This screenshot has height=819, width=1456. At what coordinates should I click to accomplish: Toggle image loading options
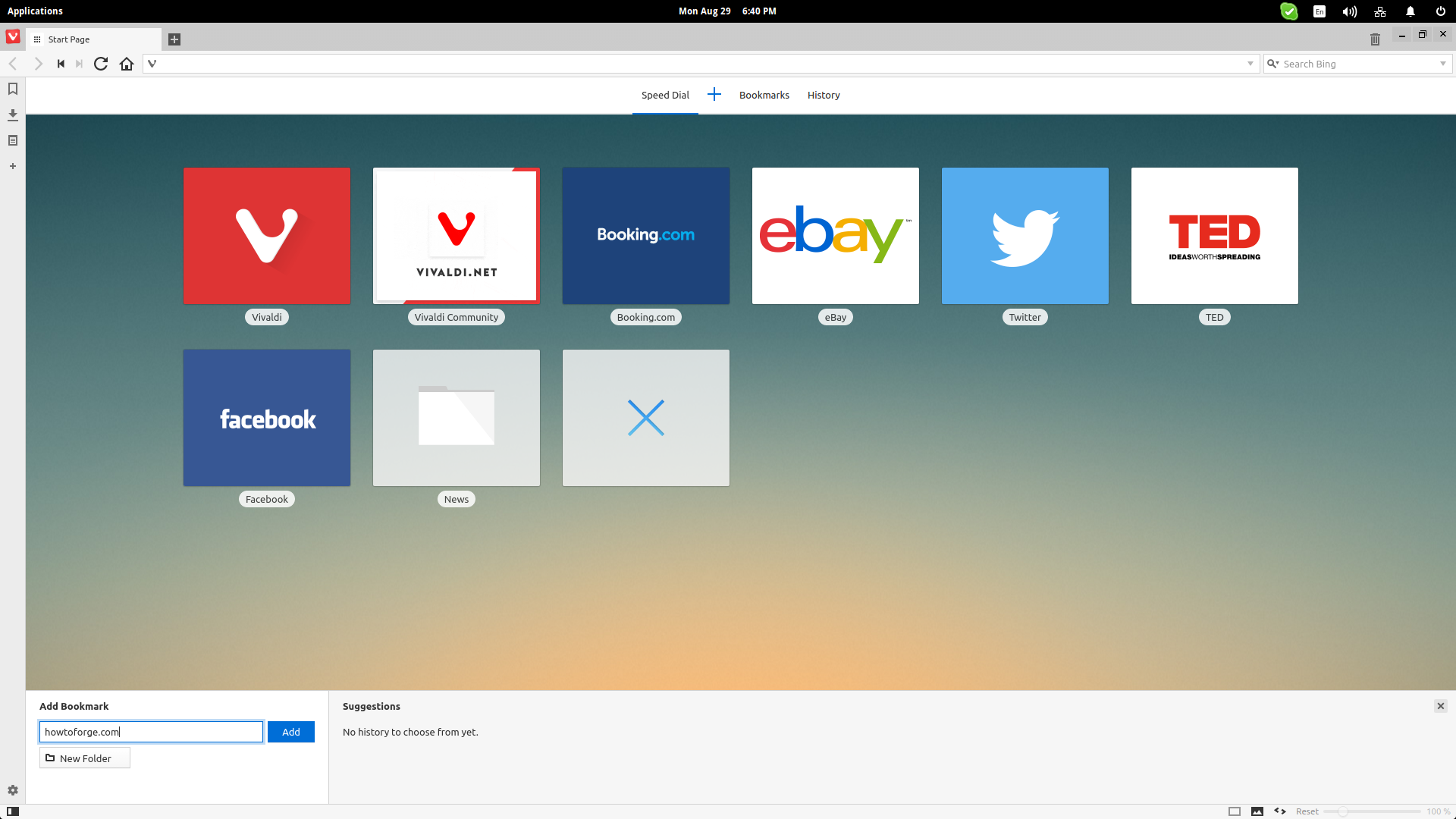point(1257,811)
